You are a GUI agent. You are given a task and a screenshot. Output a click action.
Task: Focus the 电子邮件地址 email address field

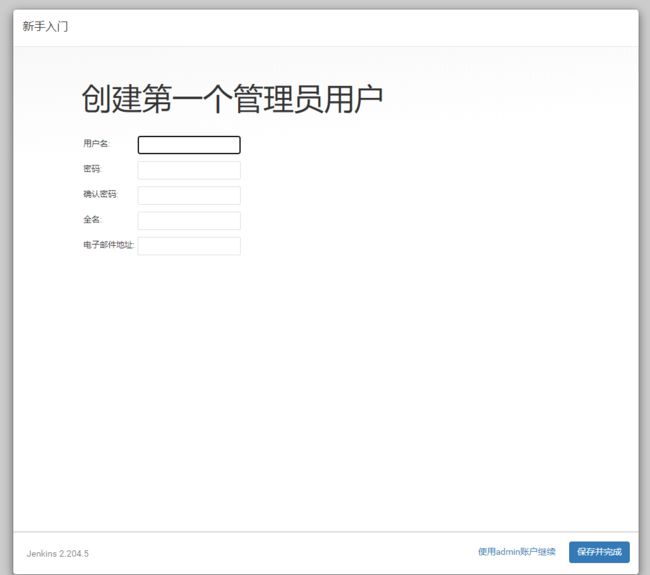[189, 246]
